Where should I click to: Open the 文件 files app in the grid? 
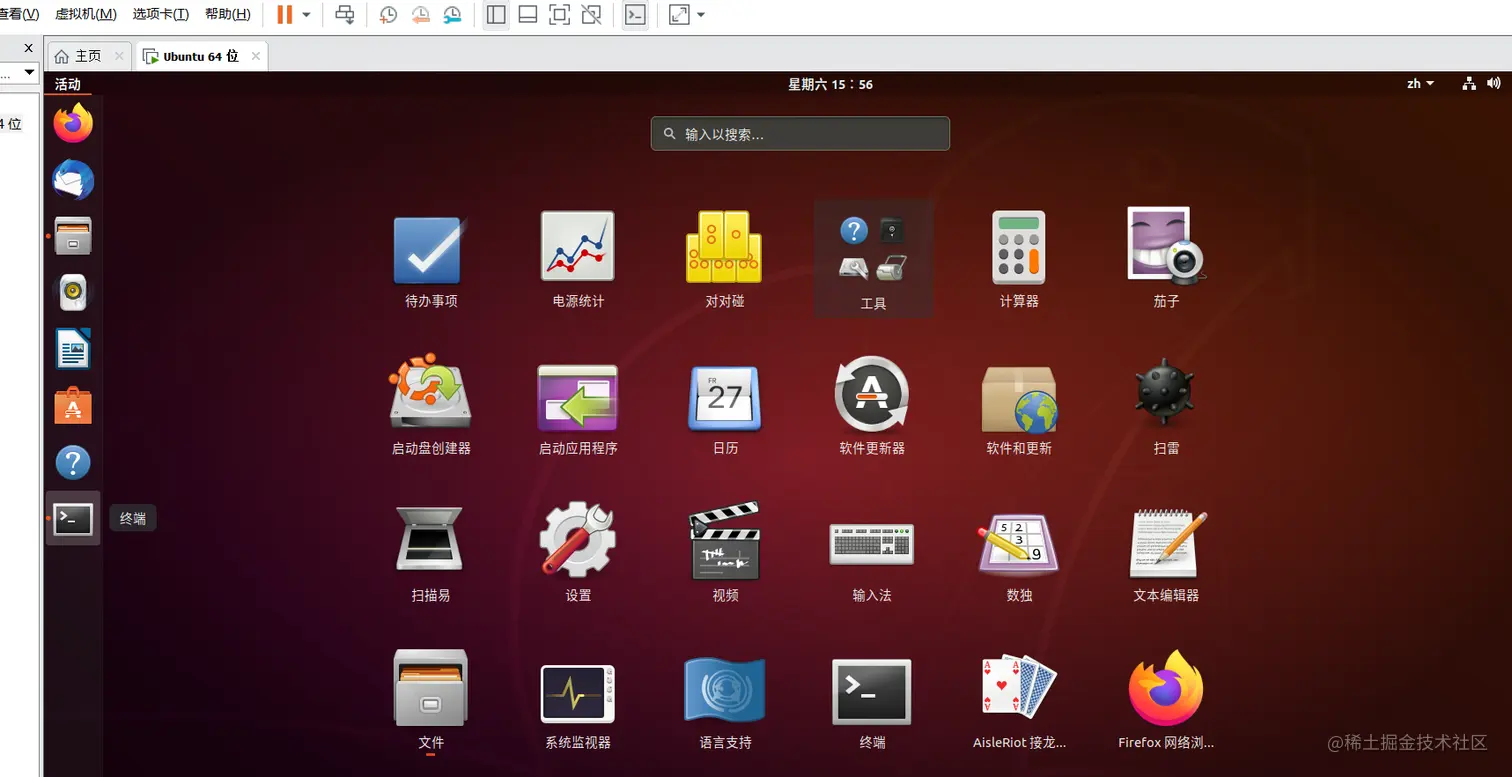(x=431, y=701)
